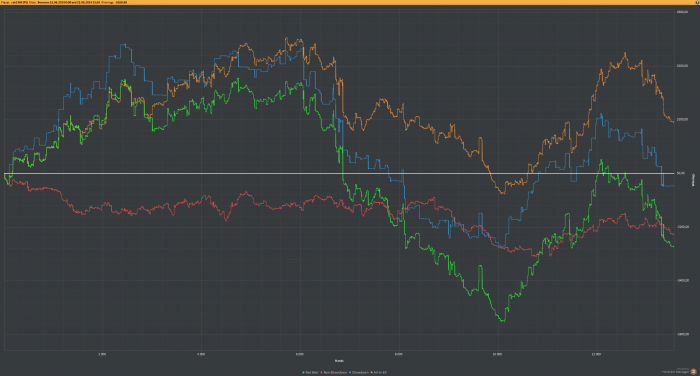Click the Hands axis title below the chart
The image size is (700, 376).
[x=339, y=360]
